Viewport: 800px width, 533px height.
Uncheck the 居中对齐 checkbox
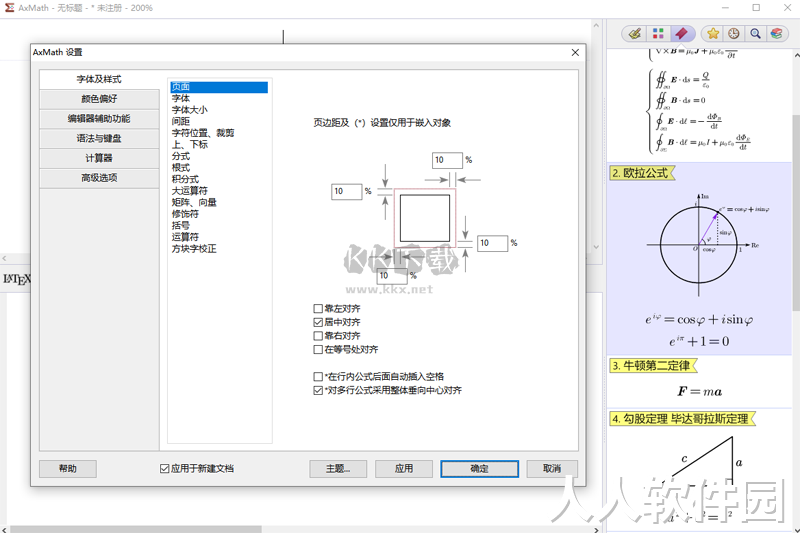[318, 322]
